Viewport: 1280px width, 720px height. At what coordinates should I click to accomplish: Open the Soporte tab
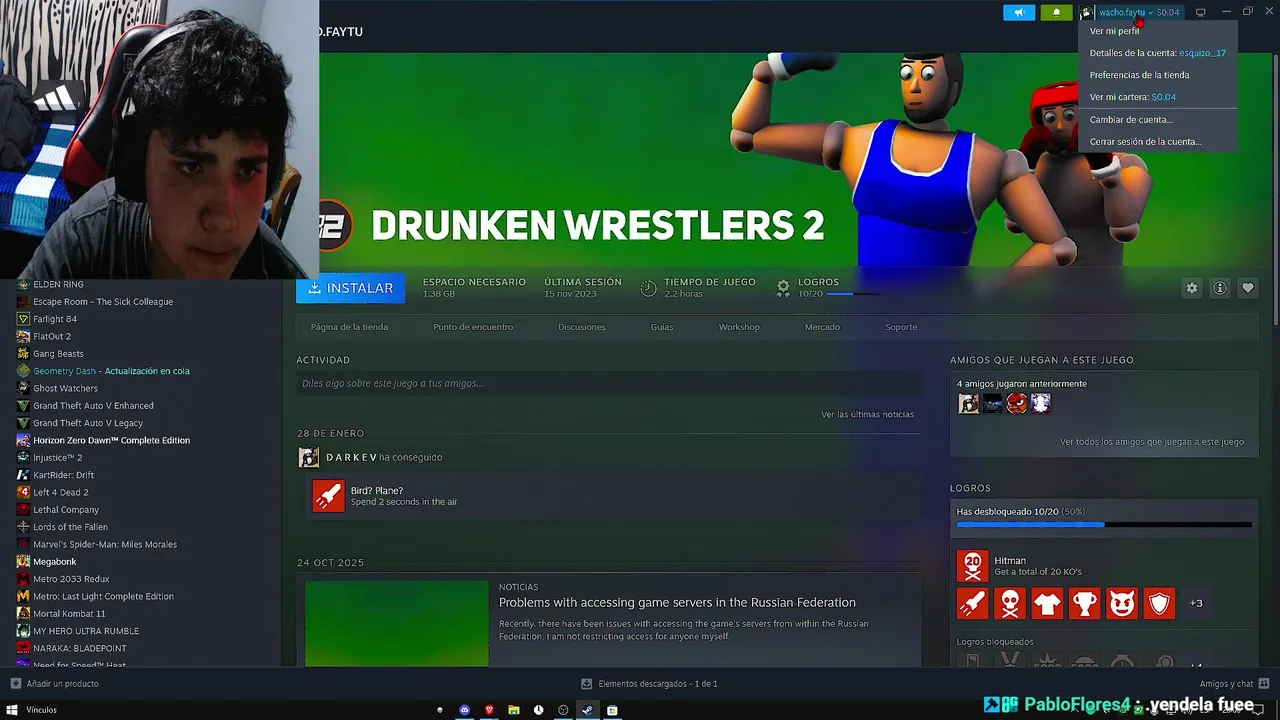(901, 327)
